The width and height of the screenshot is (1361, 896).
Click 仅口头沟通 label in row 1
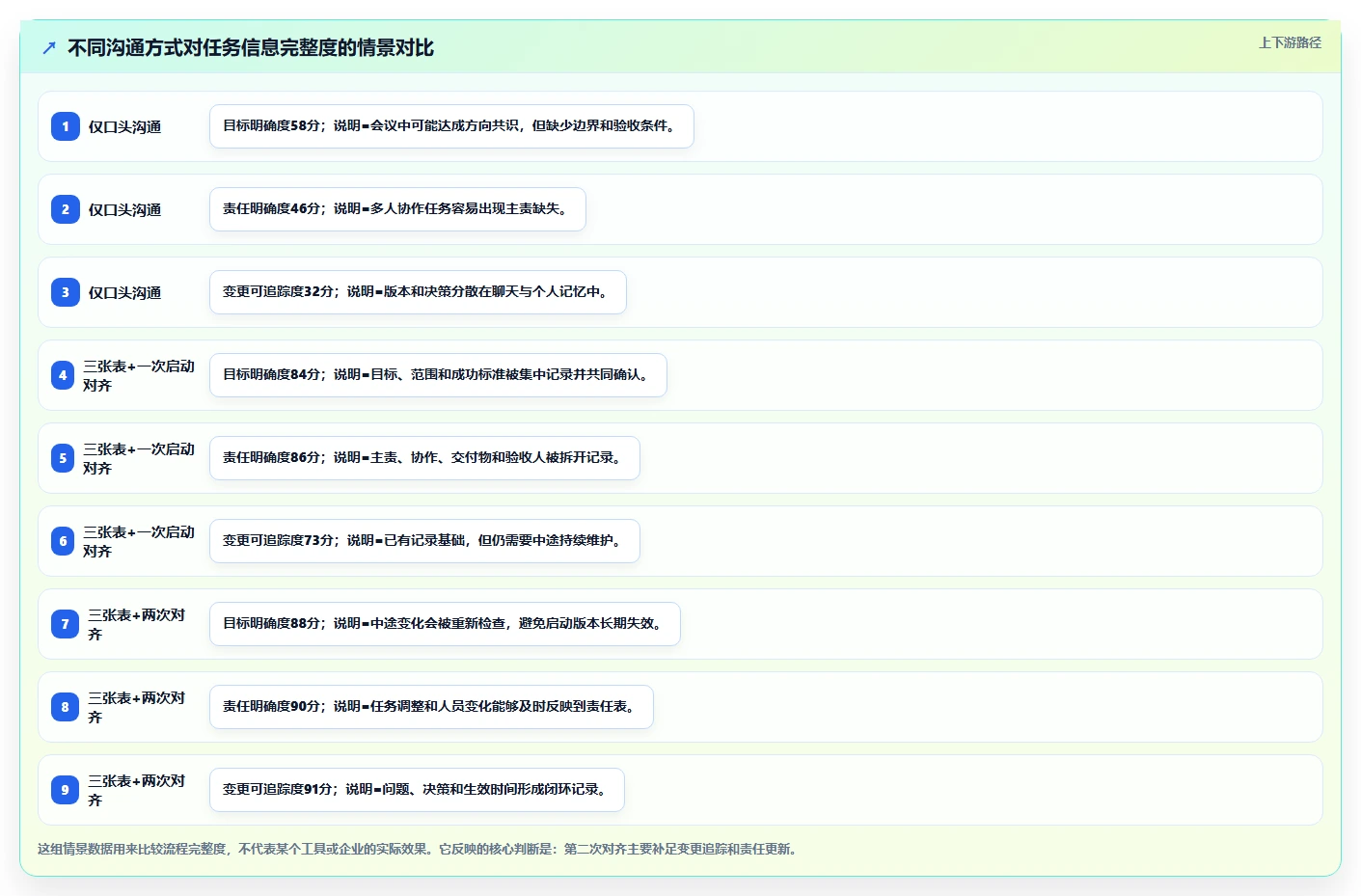(x=124, y=126)
